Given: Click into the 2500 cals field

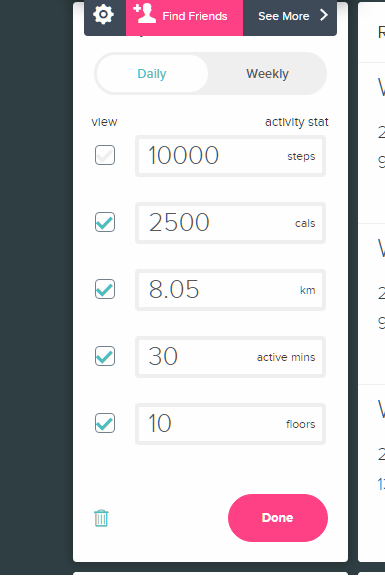Looking at the screenshot, I should coord(230,223).
